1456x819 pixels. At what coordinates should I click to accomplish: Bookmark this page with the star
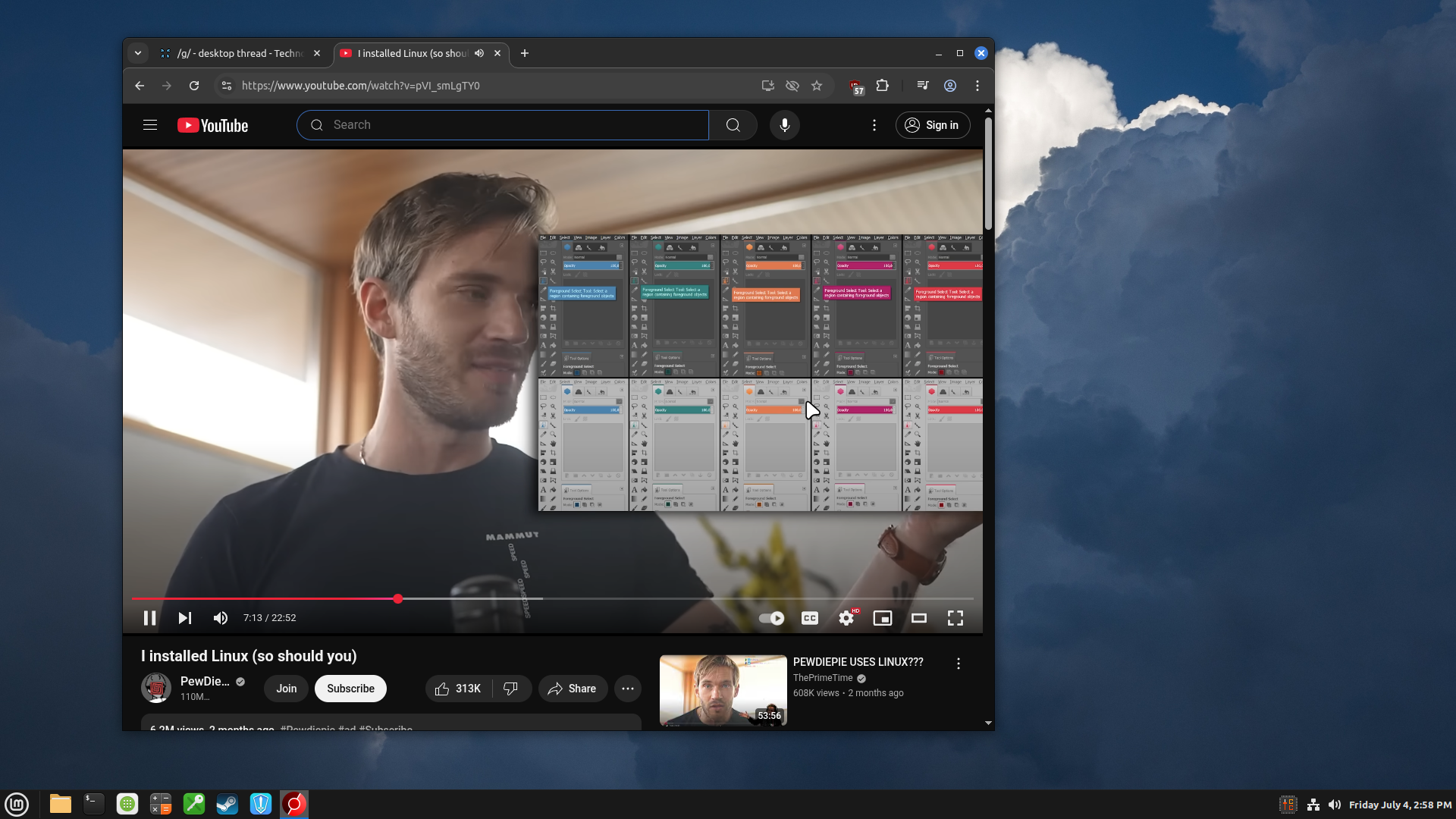[x=817, y=86]
